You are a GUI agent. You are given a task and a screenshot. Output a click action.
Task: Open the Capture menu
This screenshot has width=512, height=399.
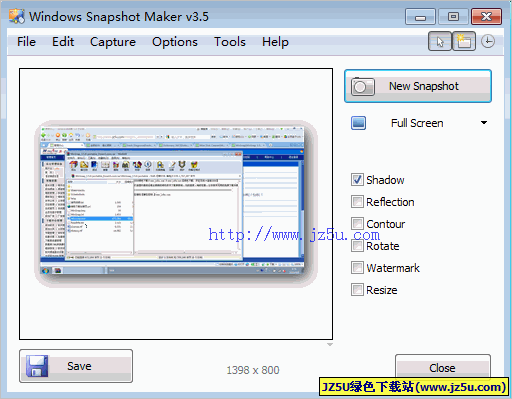[113, 42]
